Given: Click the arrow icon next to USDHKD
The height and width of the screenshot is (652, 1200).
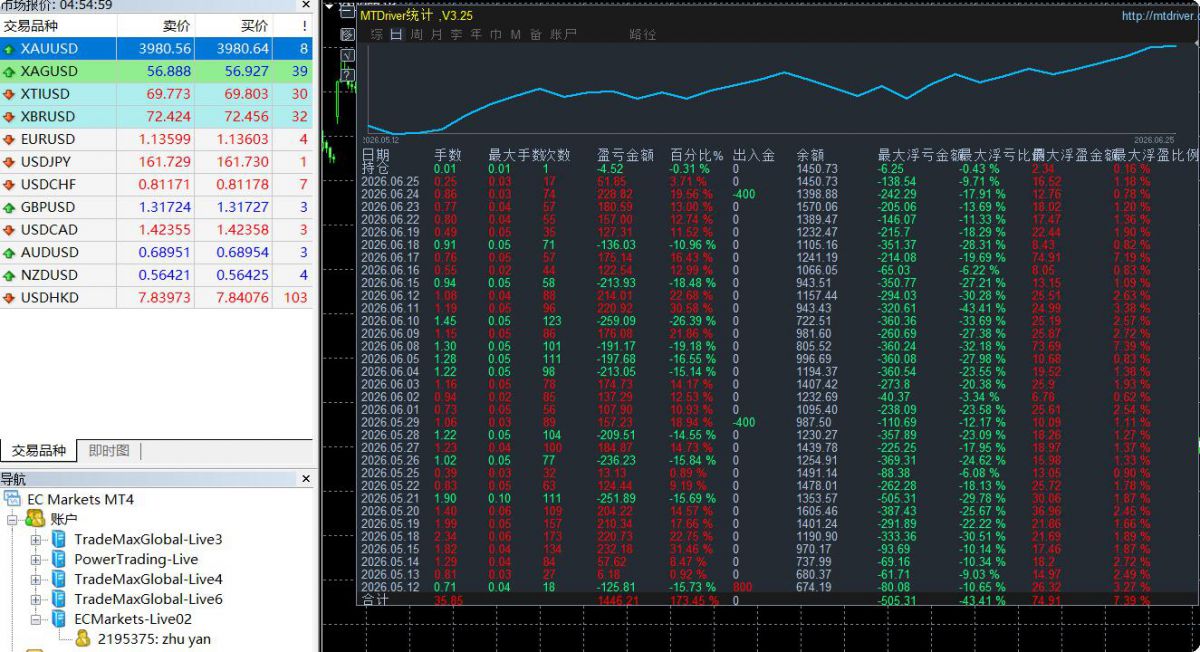Looking at the screenshot, I should 9,298.
